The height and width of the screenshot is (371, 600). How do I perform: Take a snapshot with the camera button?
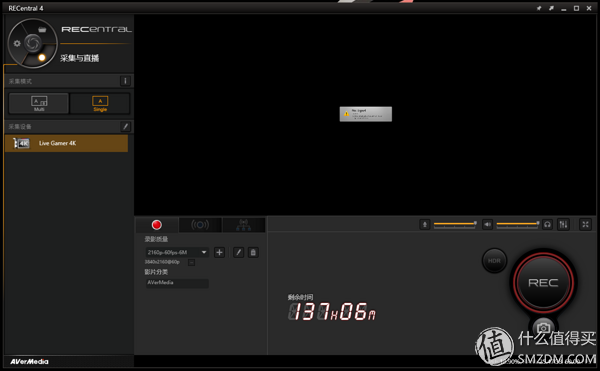click(543, 328)
